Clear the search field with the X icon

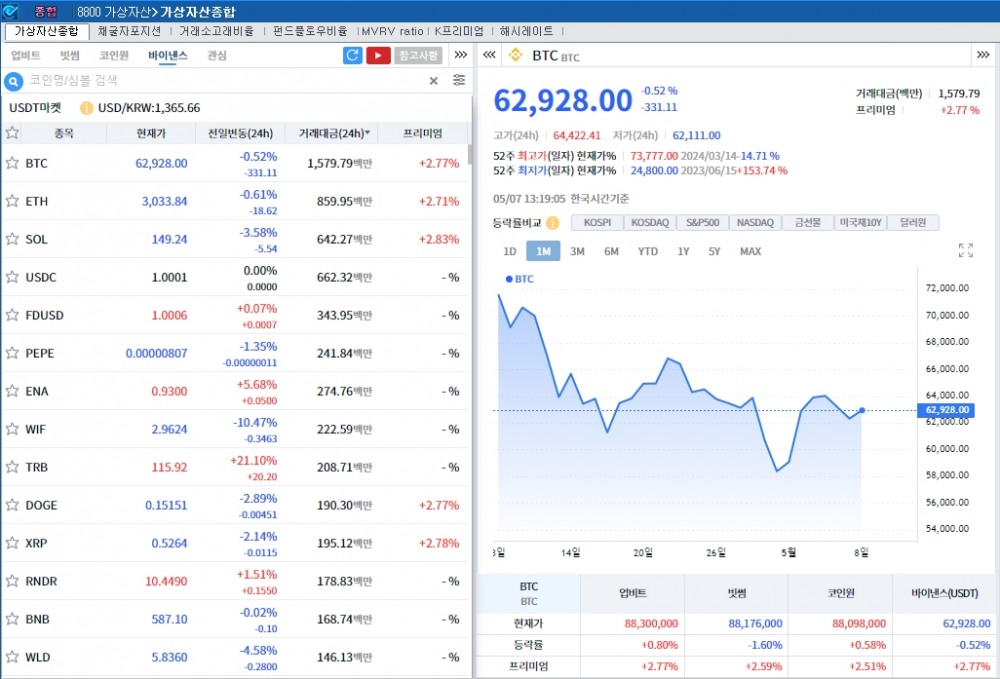pos(433,80)
